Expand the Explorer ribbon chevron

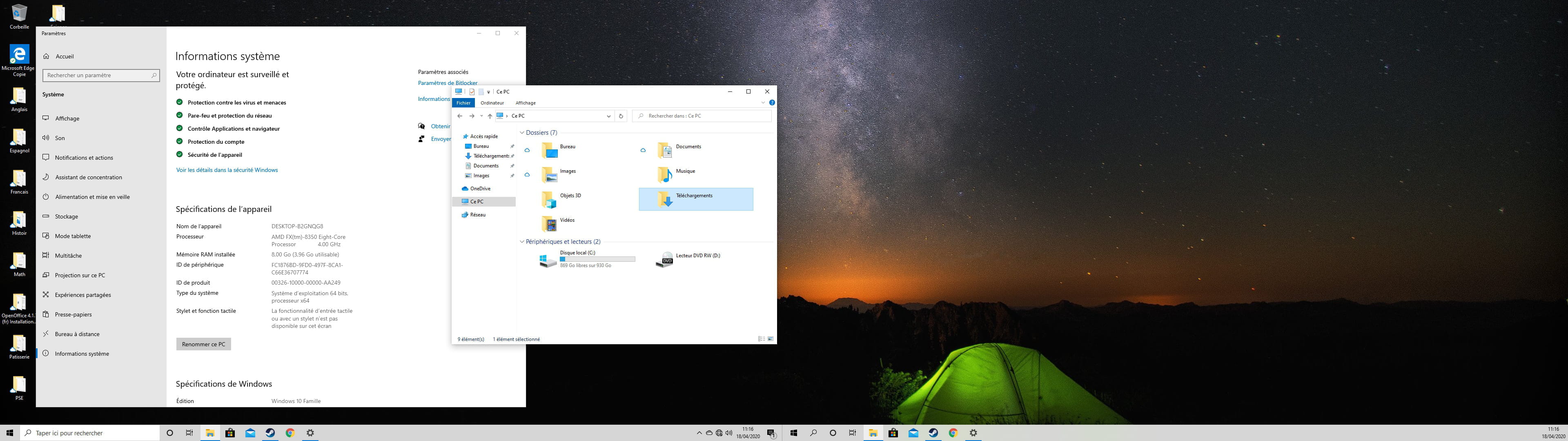tap(763, 103)
